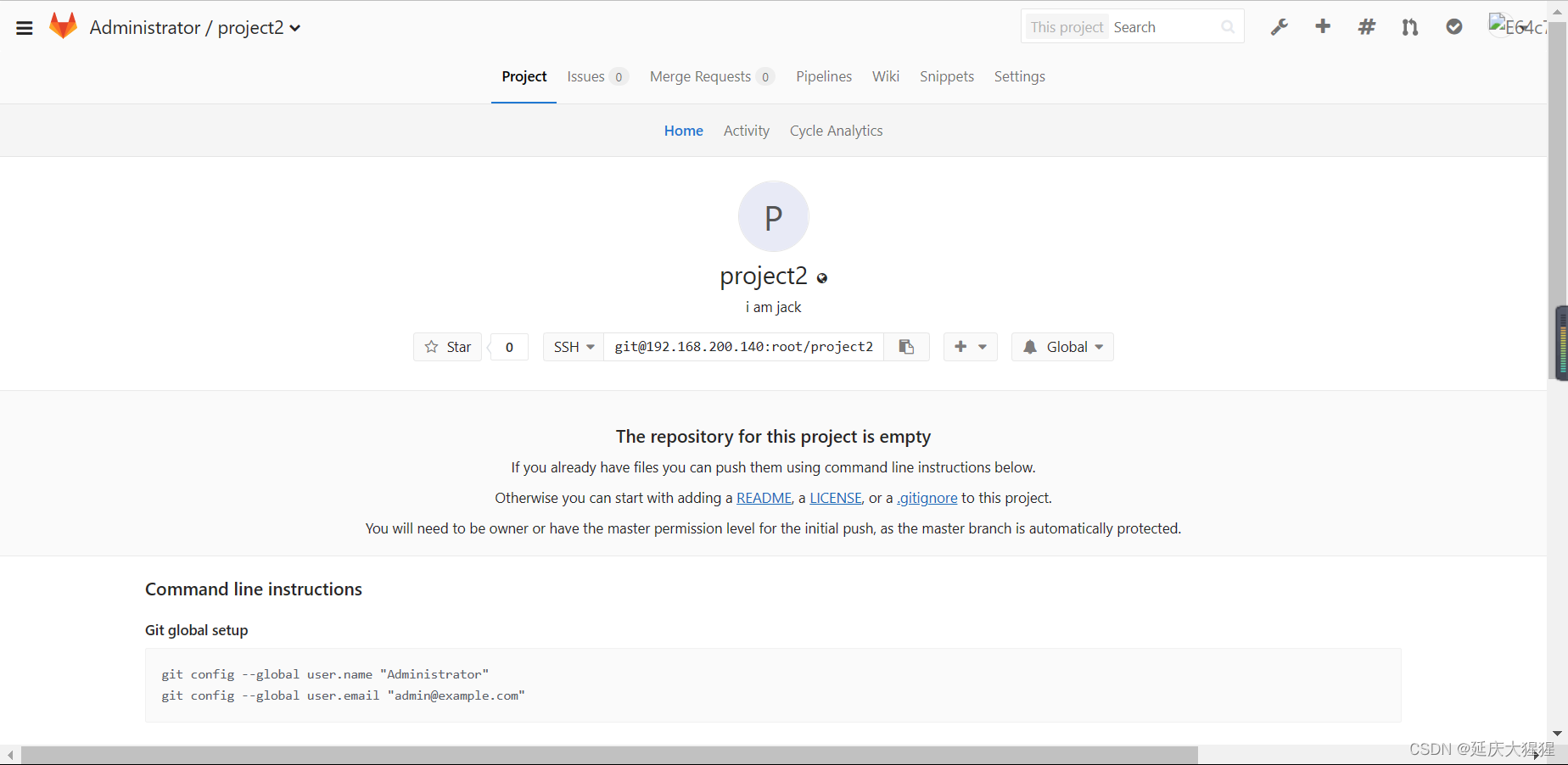Click the horizontal scrollbar left arrow
1568x765 pixels.
coord(10,755)
